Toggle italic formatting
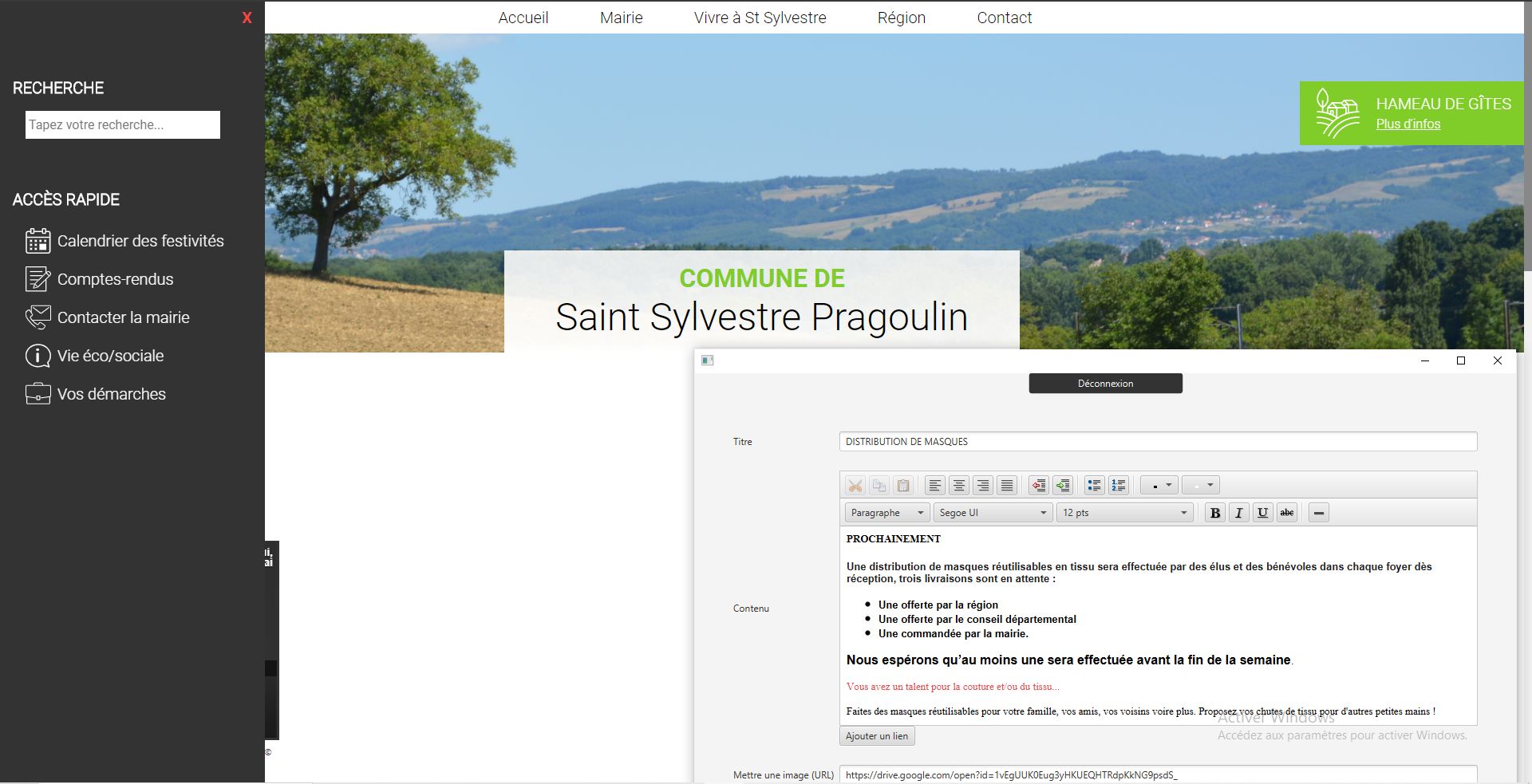This screenshot has height=784, width=1532. (1238, 513)
